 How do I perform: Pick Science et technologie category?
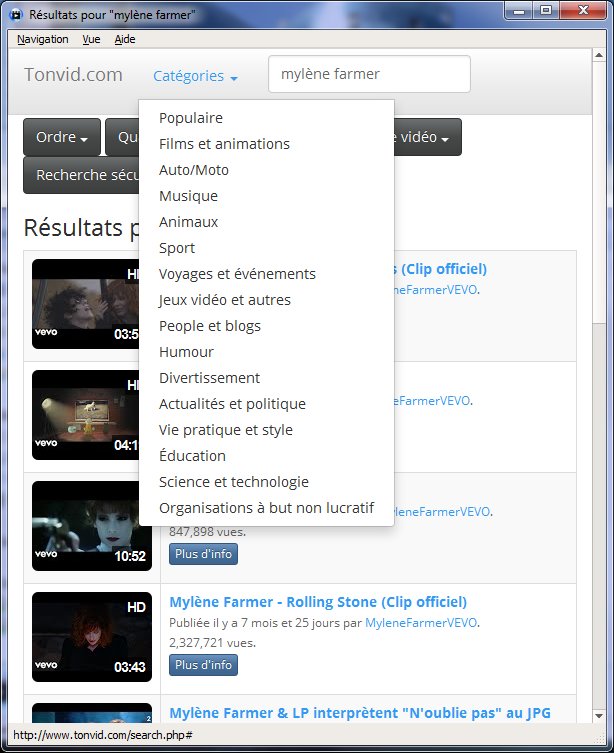(234, 481)
